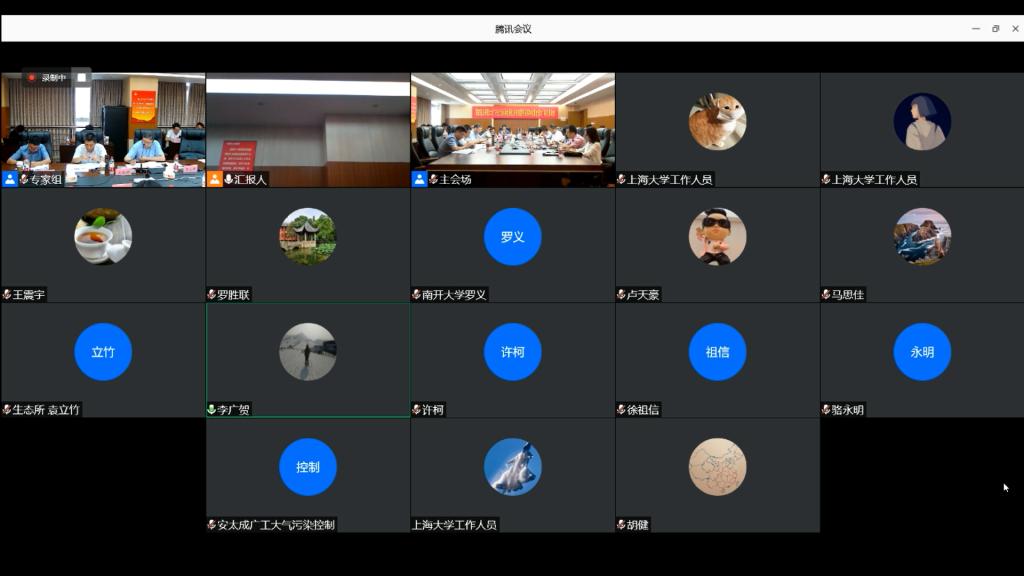
Task: Select the 专家组 video tile
Action: pyautogui.click(x=103, y=125)
